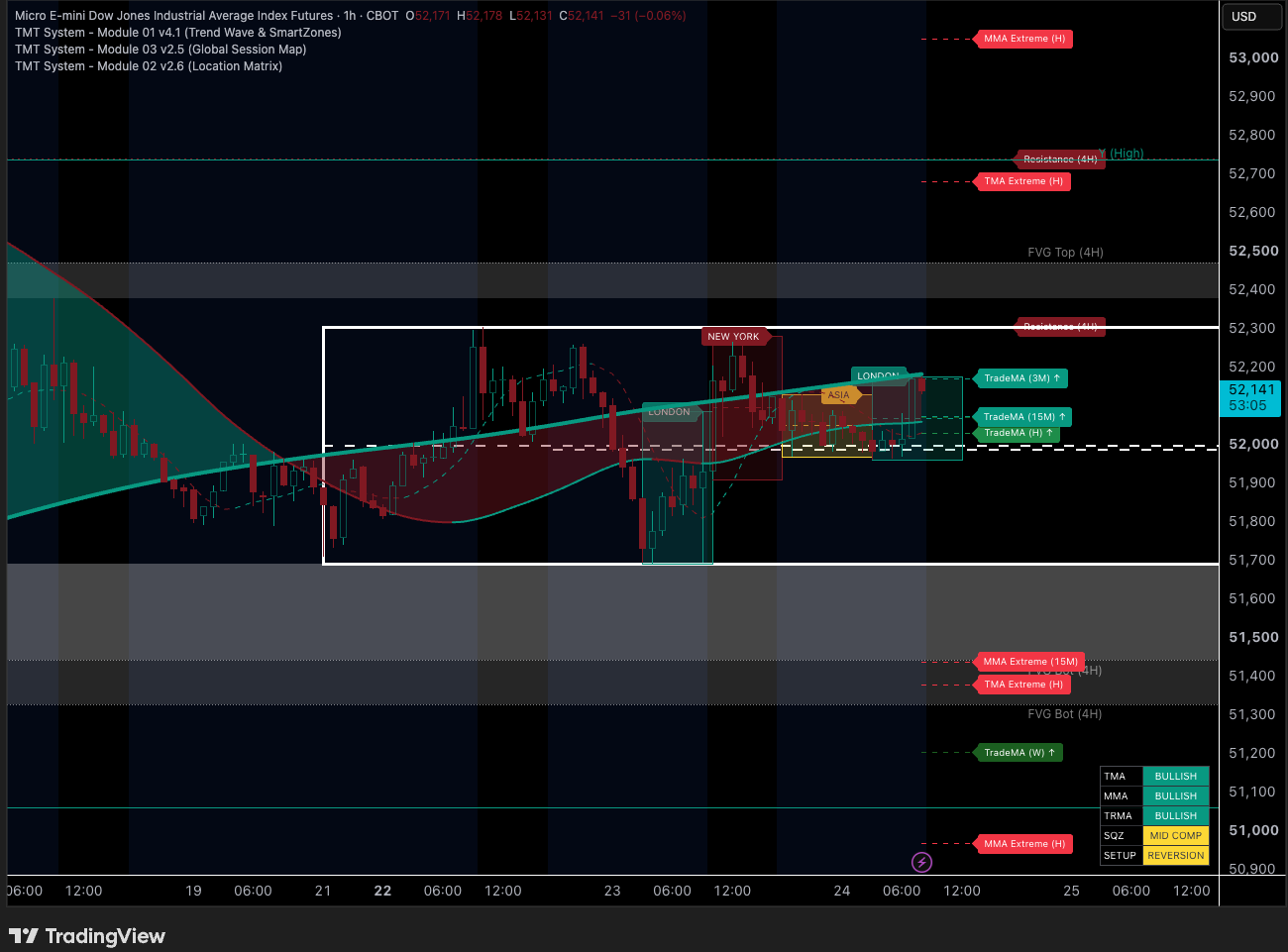Click bold date 22 on the time axis

[383, 892]
